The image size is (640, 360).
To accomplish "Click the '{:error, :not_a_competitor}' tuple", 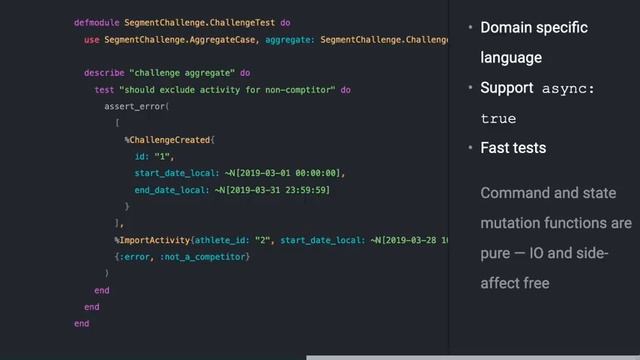I will pos(182,257).
